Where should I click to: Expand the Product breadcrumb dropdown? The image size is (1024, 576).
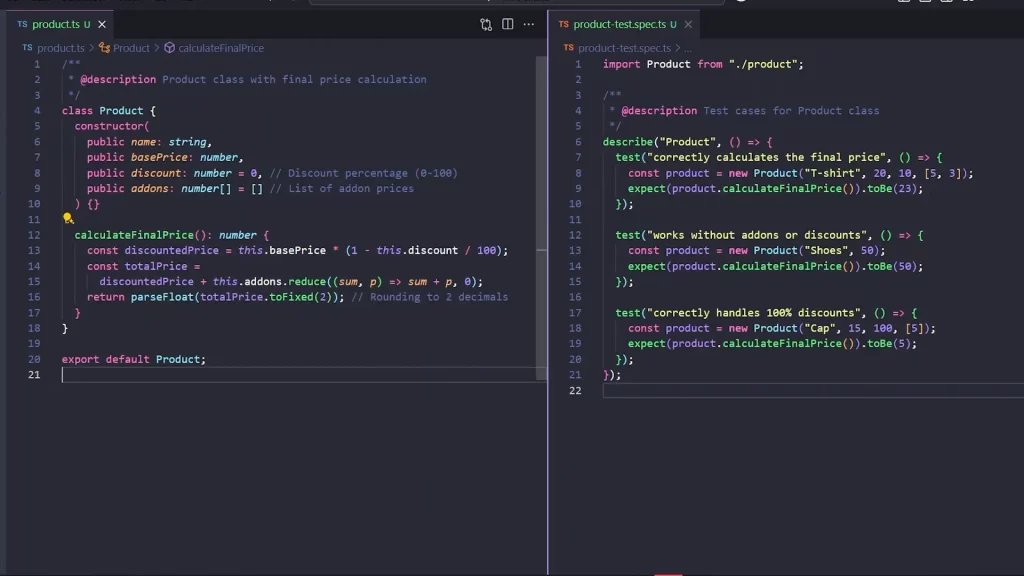click(x=128, y=47)
